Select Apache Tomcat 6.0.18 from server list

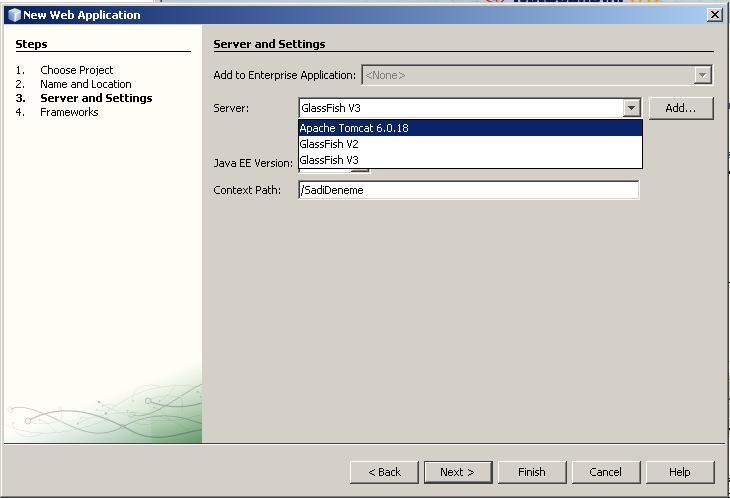click(470, 128)
